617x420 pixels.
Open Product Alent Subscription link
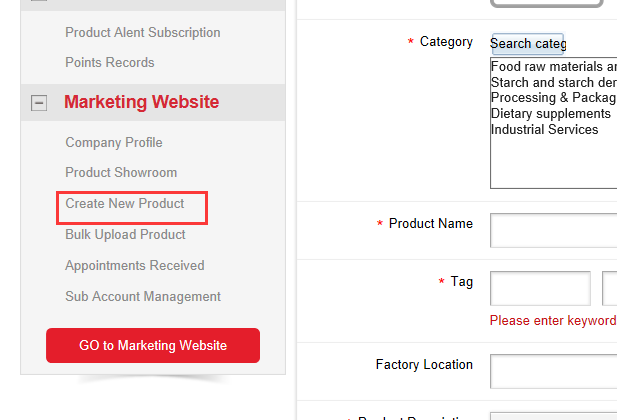point(143,32)
